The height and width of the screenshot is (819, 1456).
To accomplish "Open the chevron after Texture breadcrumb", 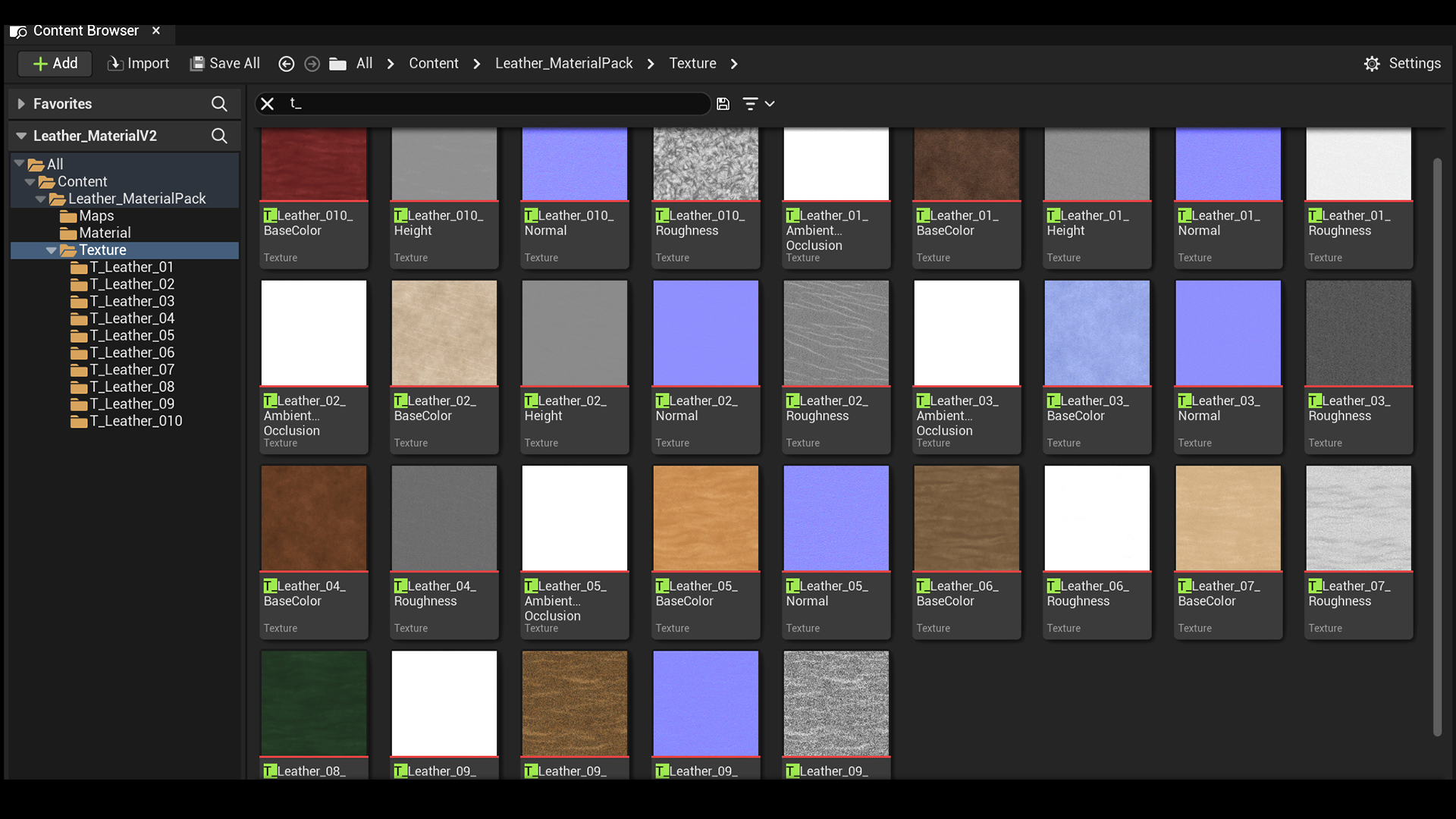I will (733, 64).
